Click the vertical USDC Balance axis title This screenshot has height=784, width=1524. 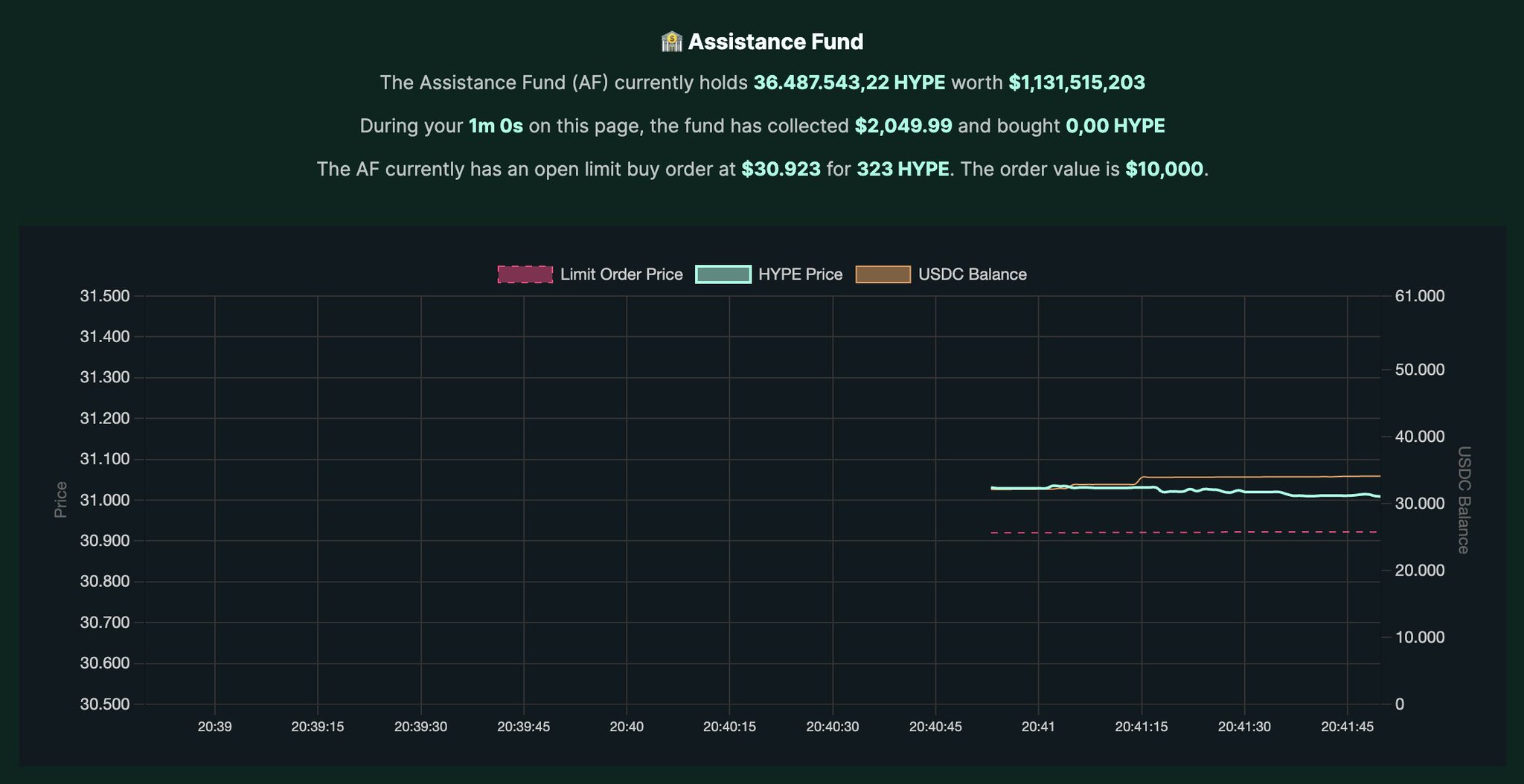(1463, 499)
